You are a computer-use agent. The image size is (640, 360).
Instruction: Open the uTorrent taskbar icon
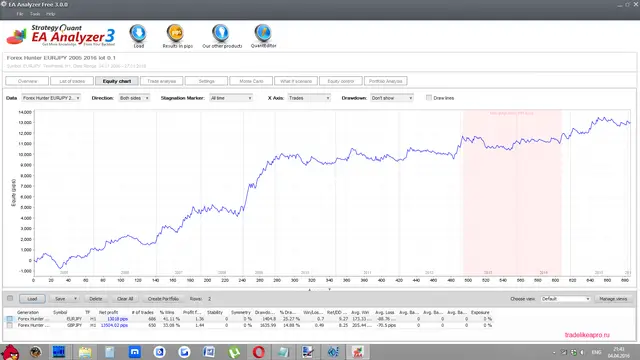click(x=234, y=352)
